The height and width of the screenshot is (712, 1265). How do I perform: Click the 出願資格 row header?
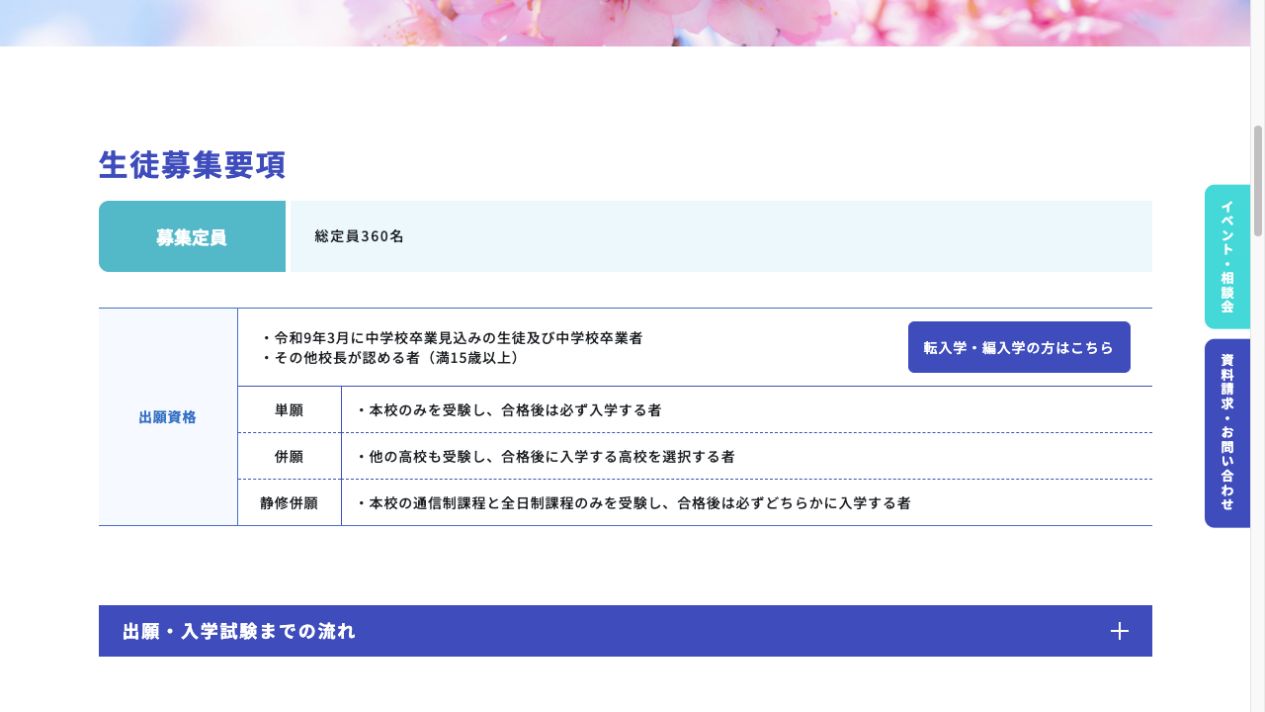pos(168,417)
